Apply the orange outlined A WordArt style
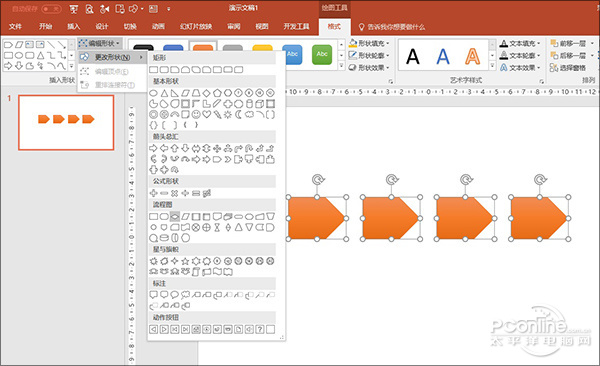600x366 pixels. tap(473, 56)
